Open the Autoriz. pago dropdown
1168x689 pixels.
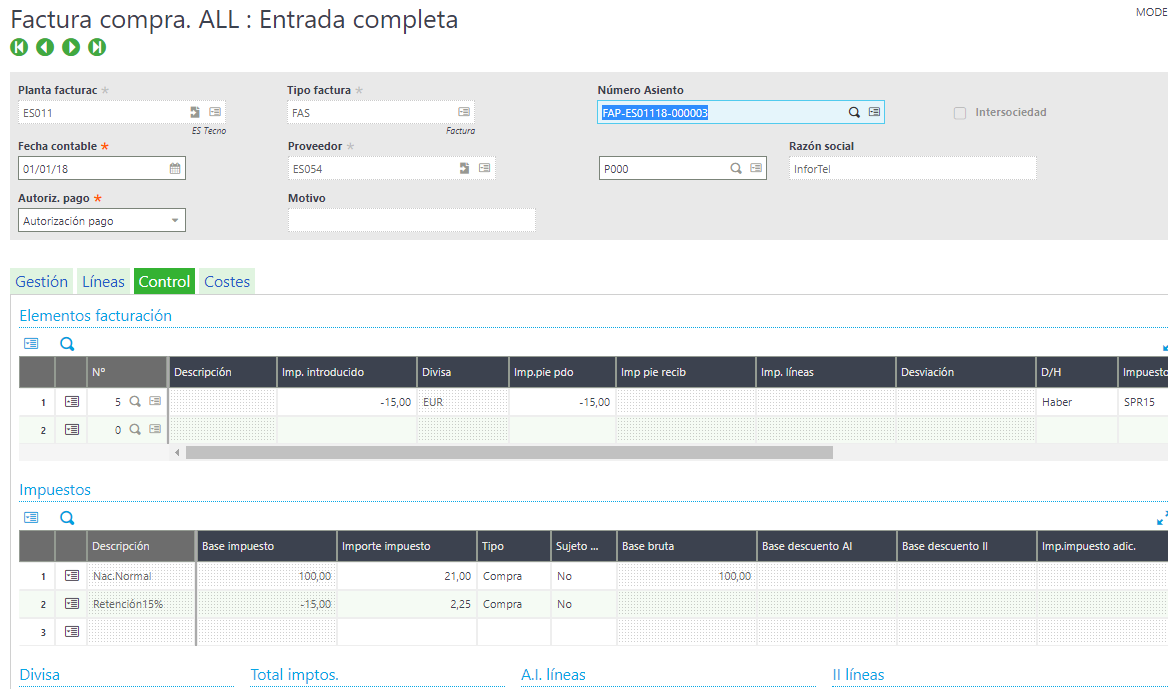tap(102, 220)
